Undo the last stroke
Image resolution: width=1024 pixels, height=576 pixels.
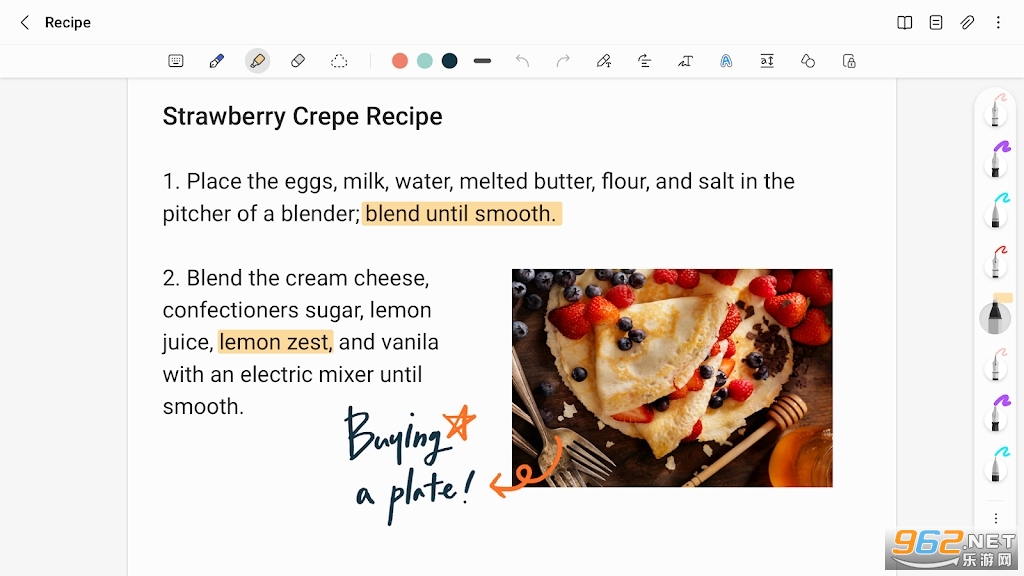tap(522, 61)
